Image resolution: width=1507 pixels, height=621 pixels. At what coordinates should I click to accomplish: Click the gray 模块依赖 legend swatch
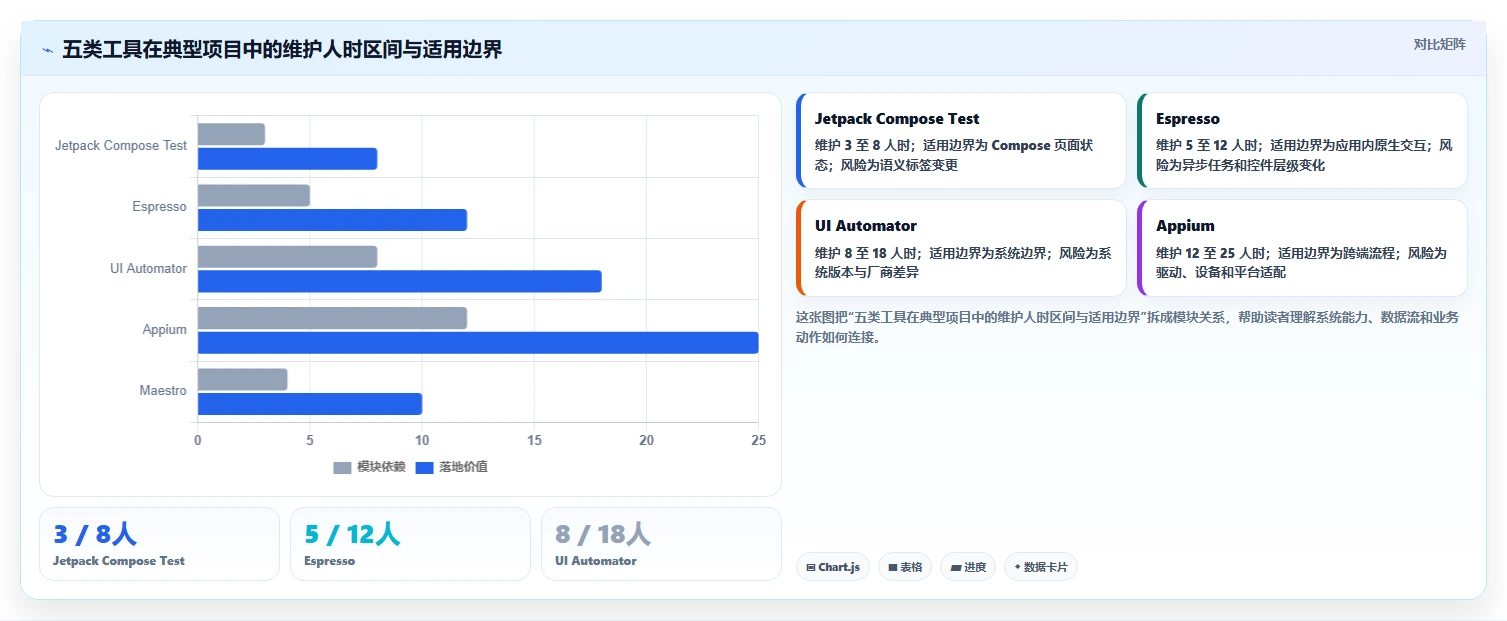pyautogui.click(x=343, y=467)
